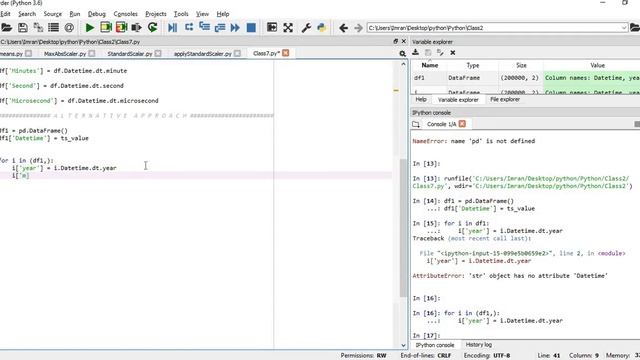Click the Remove all variables X icon
The image size is (640, 360).
coord(453,52)
